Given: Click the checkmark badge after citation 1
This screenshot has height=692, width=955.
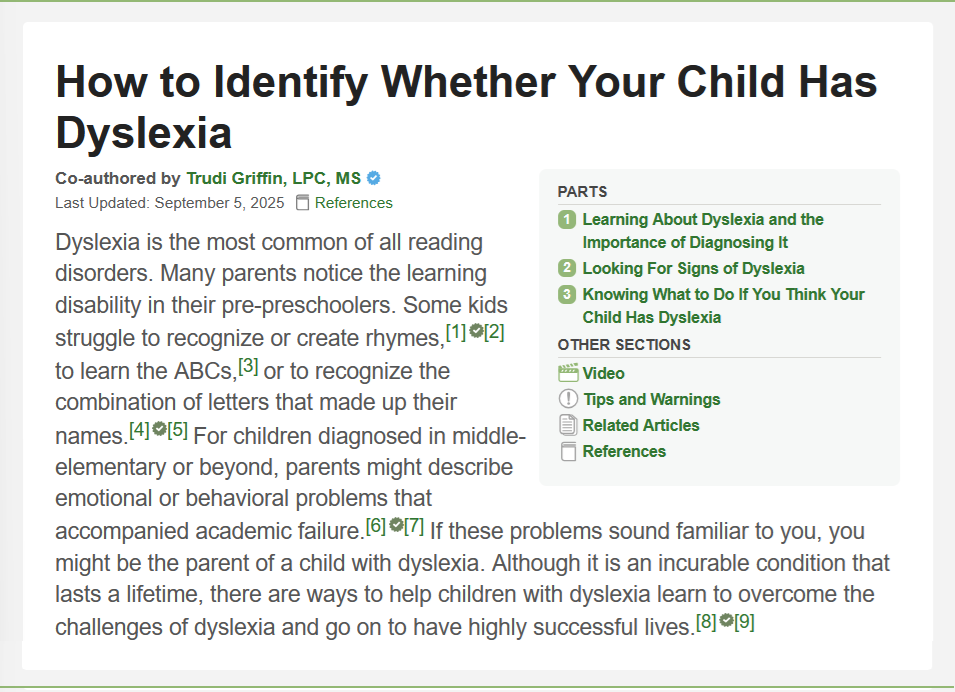Looking at the screenshot, I should pos(476,330).
